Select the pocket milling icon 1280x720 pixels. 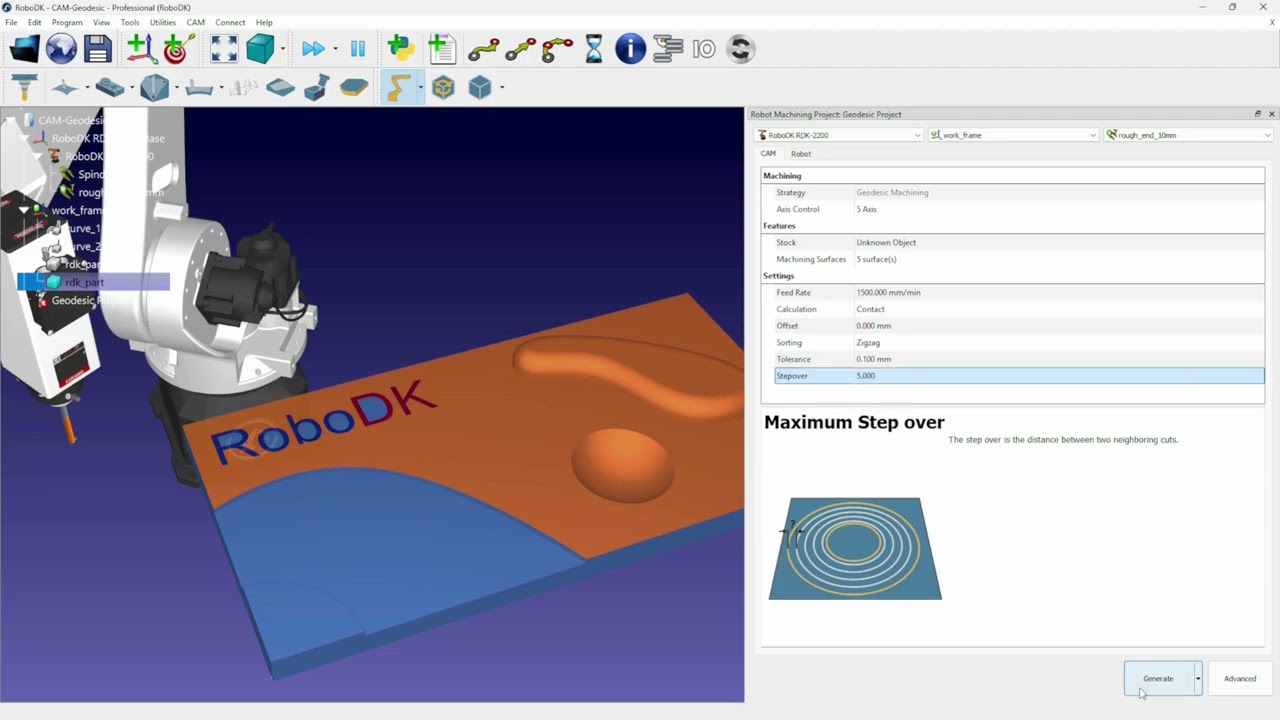click(x=110, y=87)
